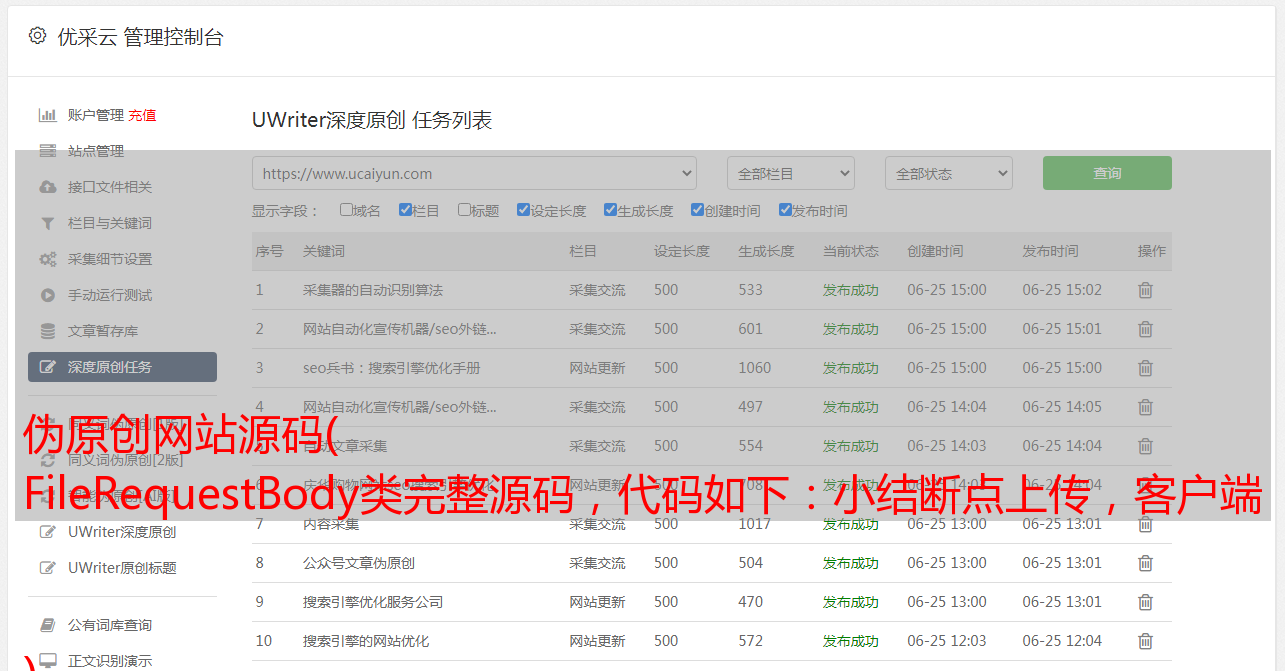The height and width of the screenshot is (671, 1285).
Task: Delete the 内容采集 task with trash icon
Action: coord(1145,524)
